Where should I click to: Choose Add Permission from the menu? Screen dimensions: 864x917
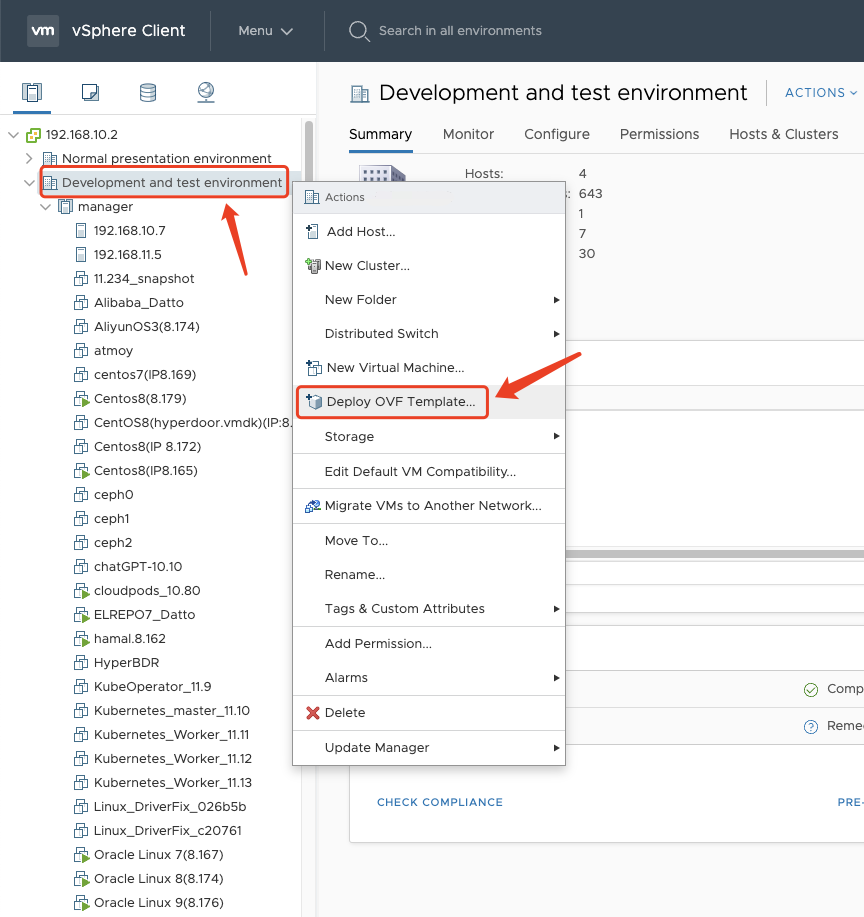429,643
